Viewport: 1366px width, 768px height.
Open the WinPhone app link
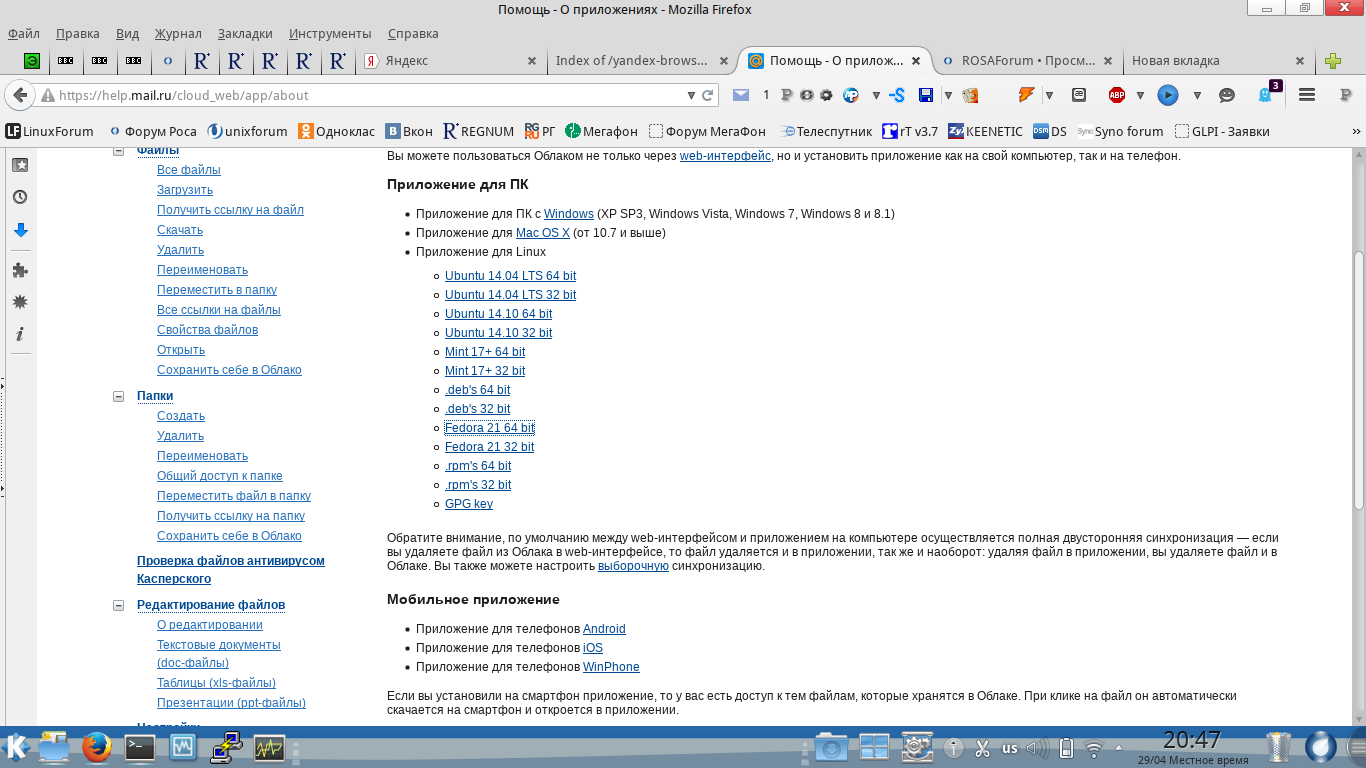[611, 667]
